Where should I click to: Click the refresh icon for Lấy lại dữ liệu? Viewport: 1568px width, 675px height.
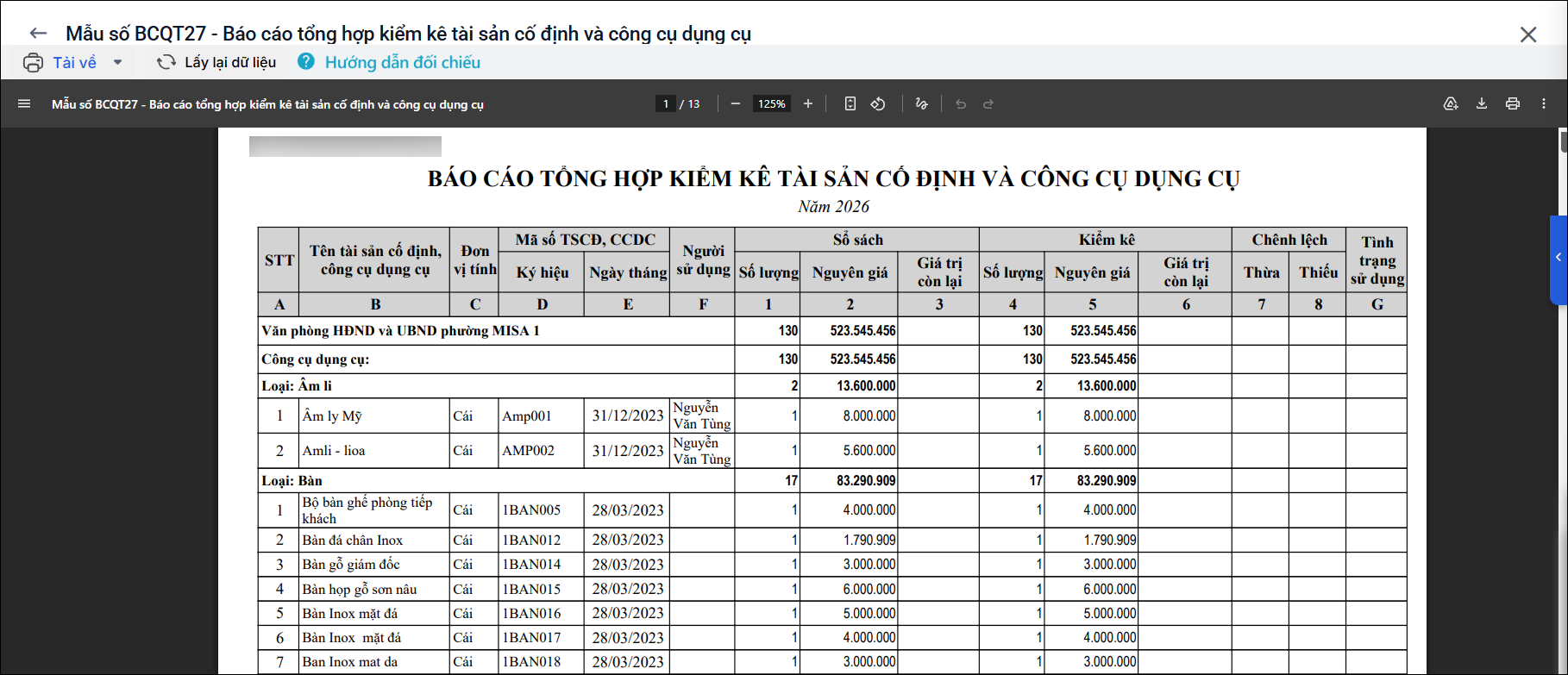tap(166, 62)
